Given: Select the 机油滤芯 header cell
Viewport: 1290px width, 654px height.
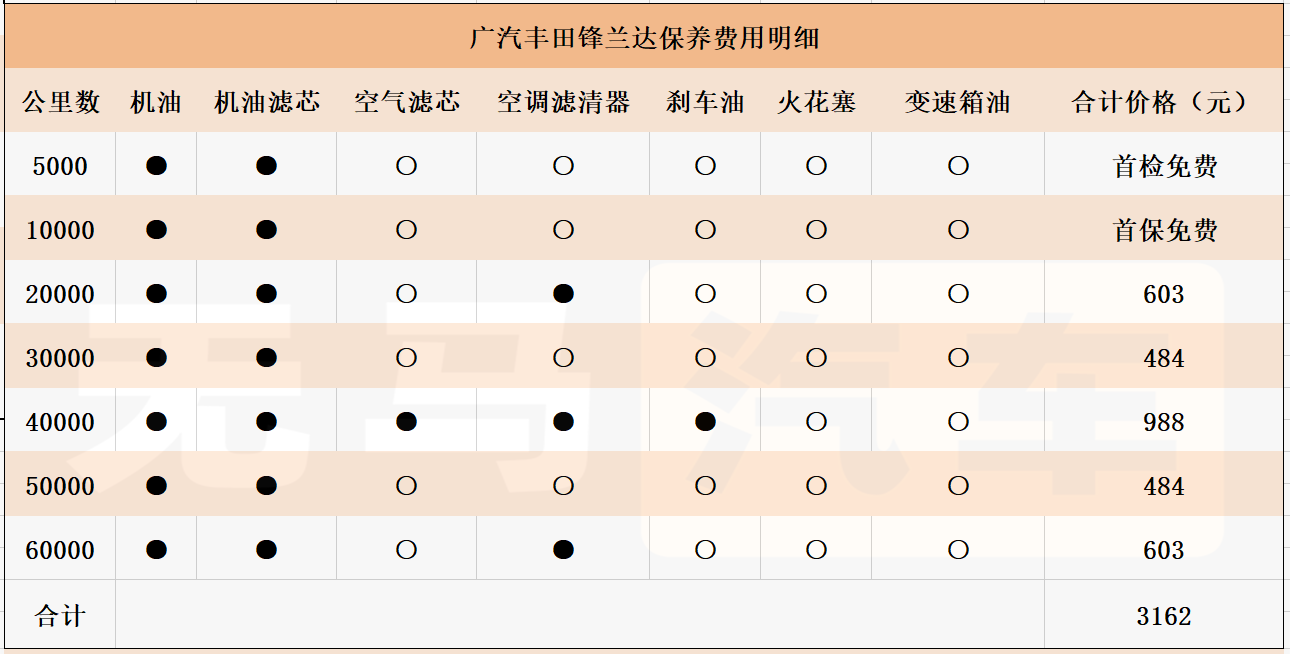Looking at the screenshot, I should pos(266,102).
